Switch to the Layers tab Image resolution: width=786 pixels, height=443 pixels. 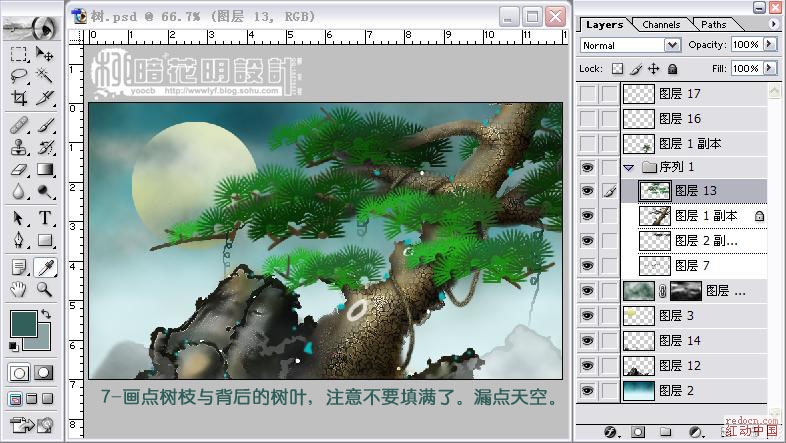click(604, 25)
